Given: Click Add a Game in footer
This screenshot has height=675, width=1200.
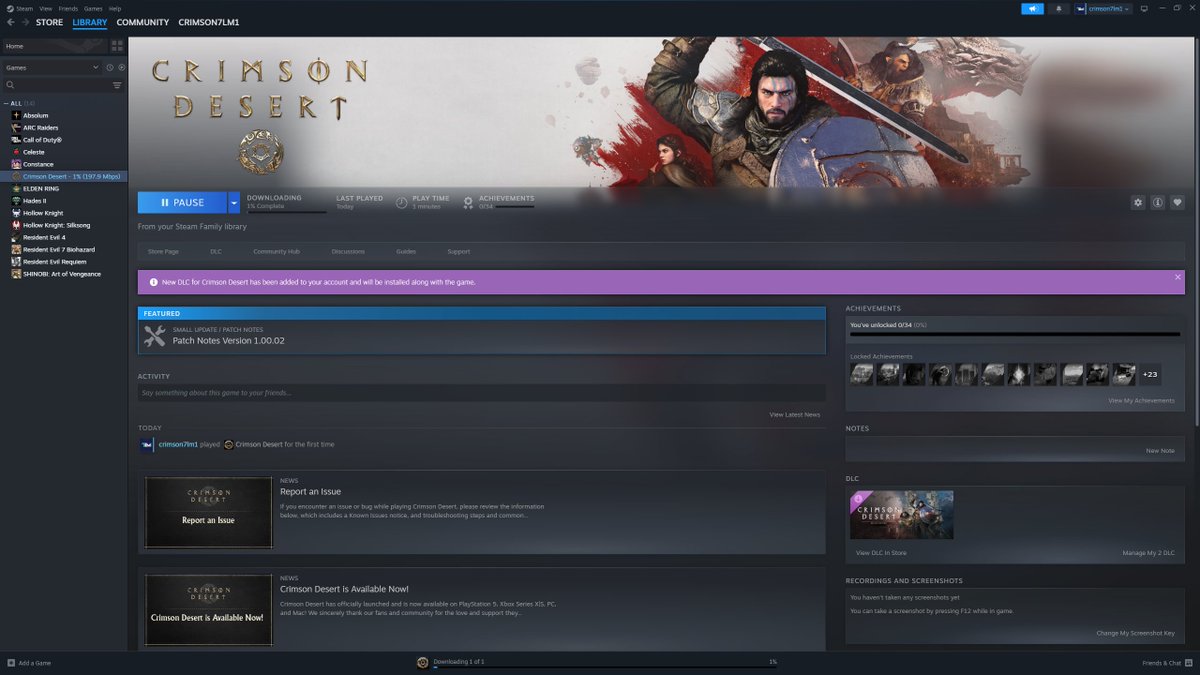Looking at the screenshot, I should pyautogui.click(x=29, y=663).
